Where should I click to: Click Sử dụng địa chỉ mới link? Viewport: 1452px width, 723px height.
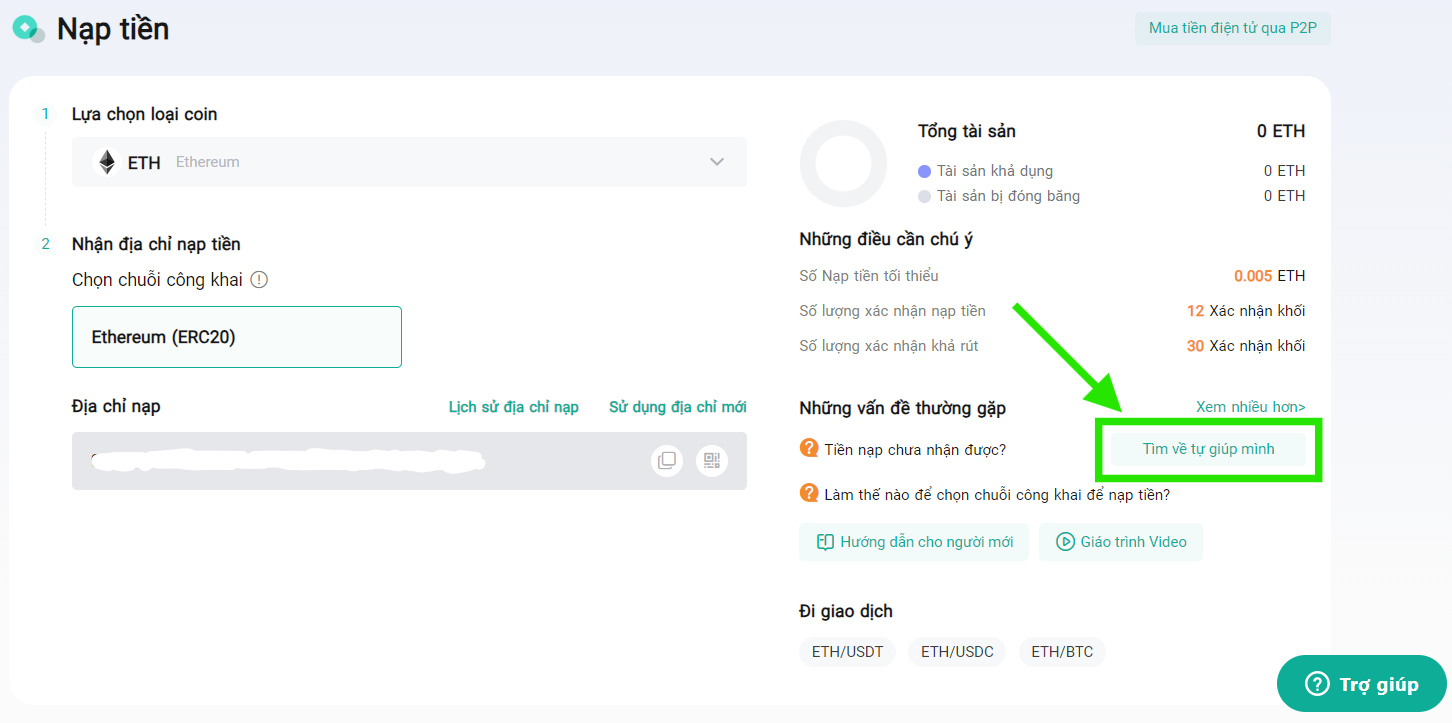click(677, 407)
